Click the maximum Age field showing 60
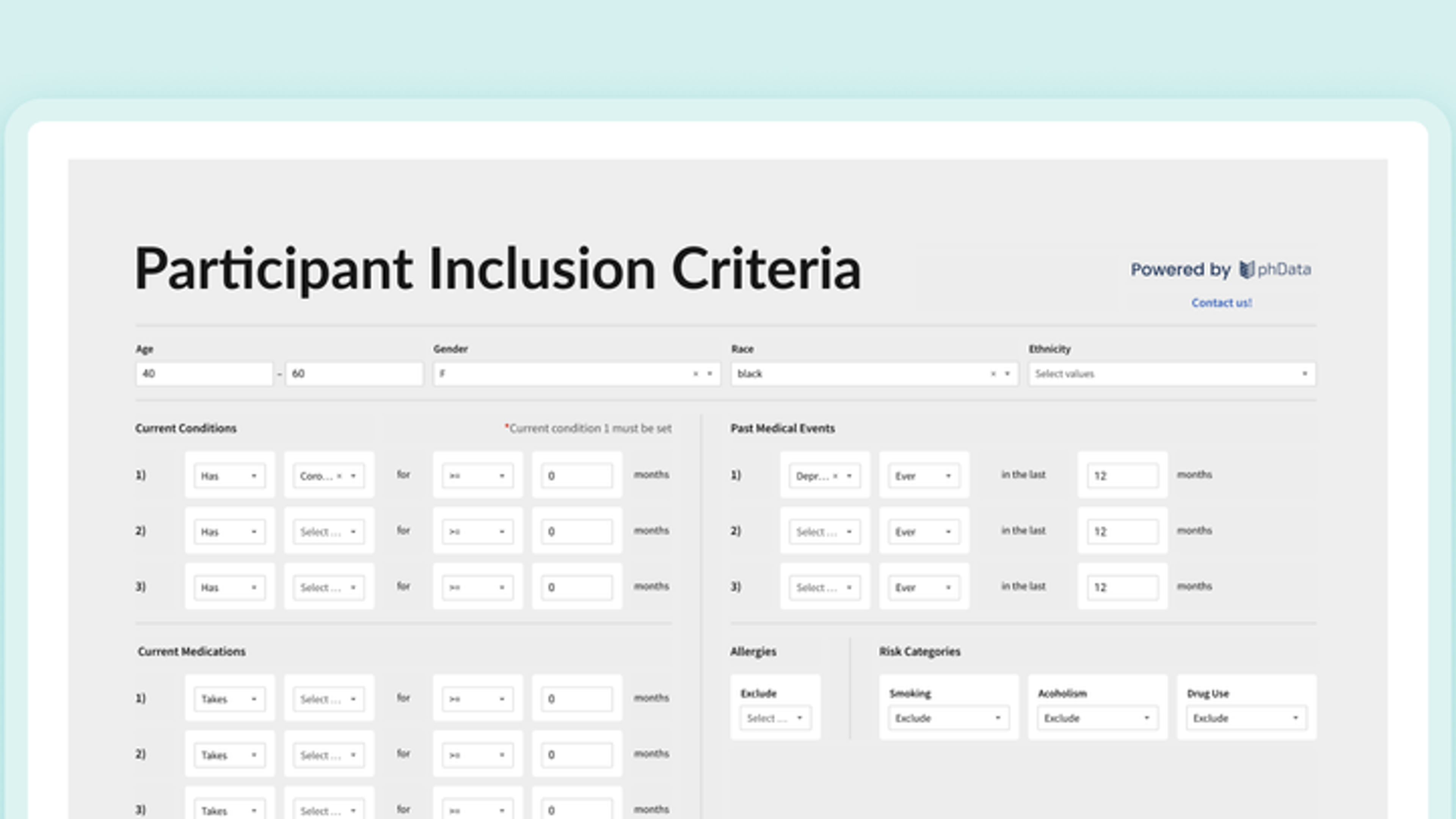 click(x=354, y=373)
